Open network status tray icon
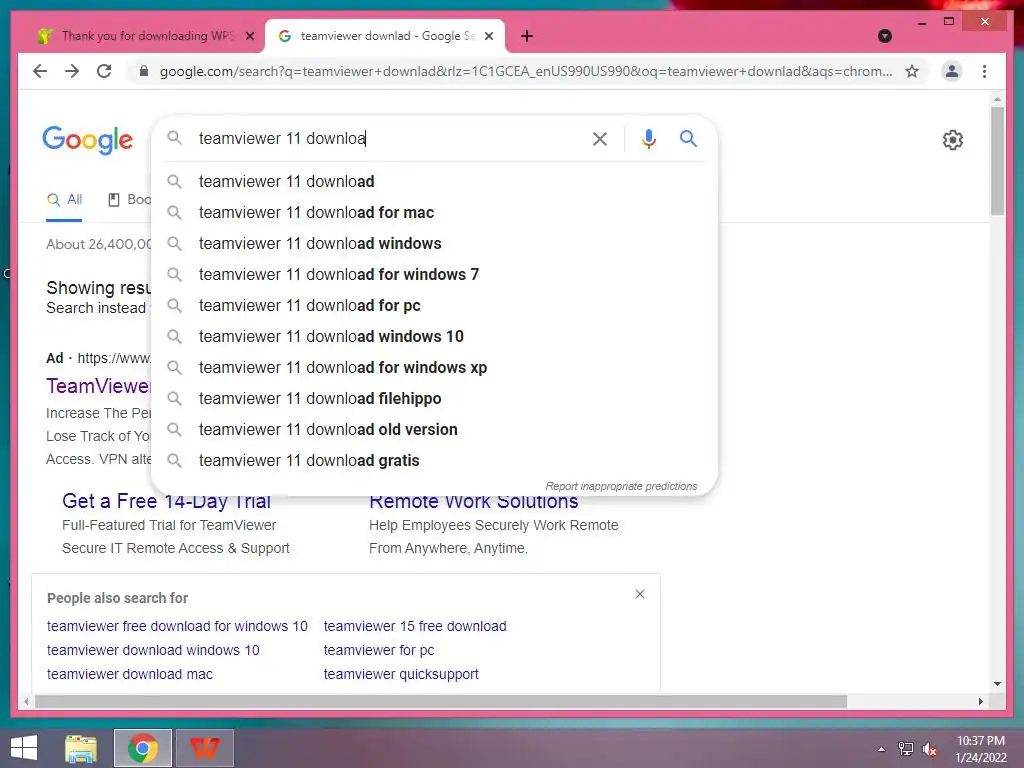 click(x=906, y=749)
